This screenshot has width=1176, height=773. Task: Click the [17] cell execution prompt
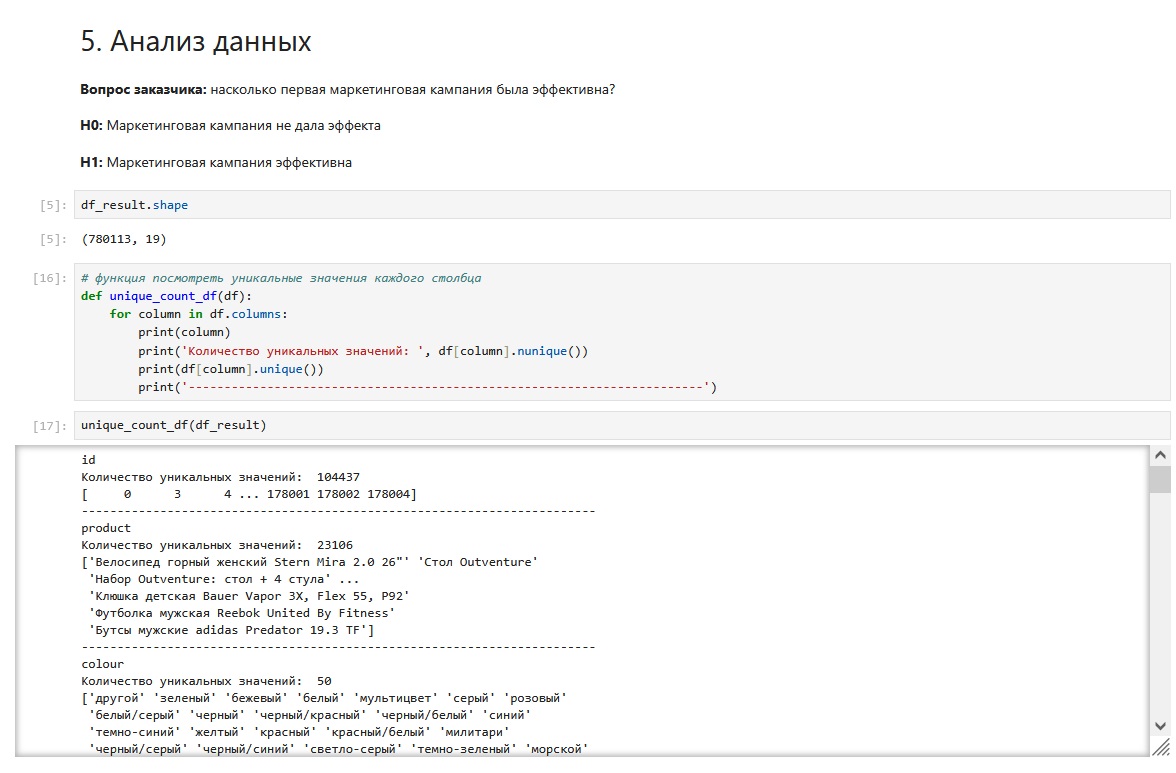coord(50,425)
